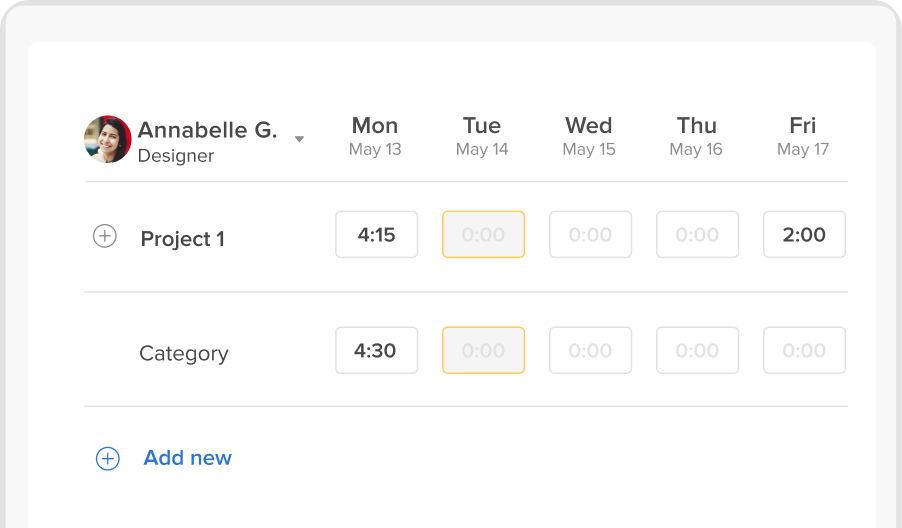The width and height of the screenshot is (902, 528).
Task: Click the Project 1 row label
Action: [182, 239]
